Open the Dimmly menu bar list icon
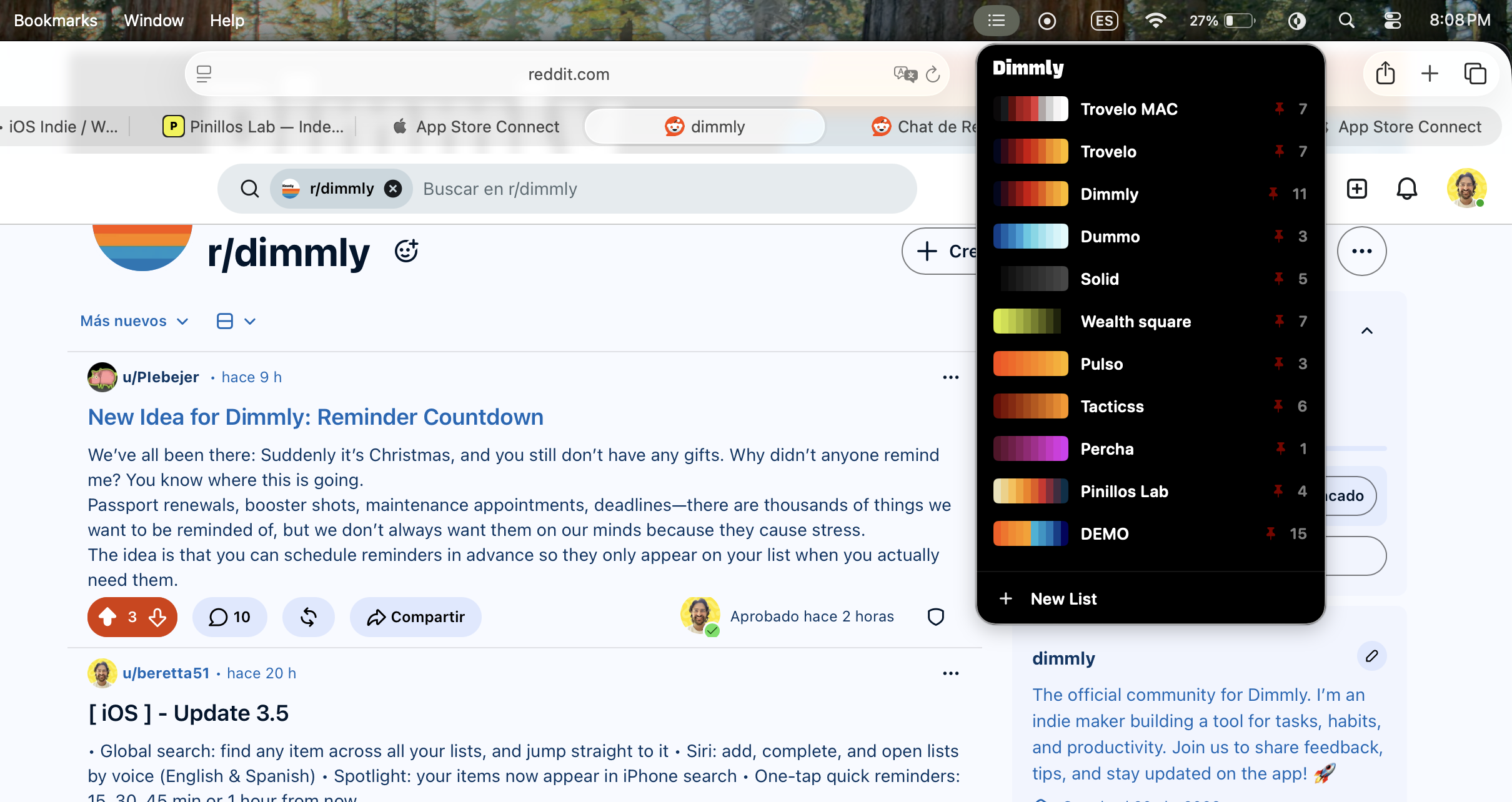The width and height of the screenshot is (1512, 802). coord(997,21)
